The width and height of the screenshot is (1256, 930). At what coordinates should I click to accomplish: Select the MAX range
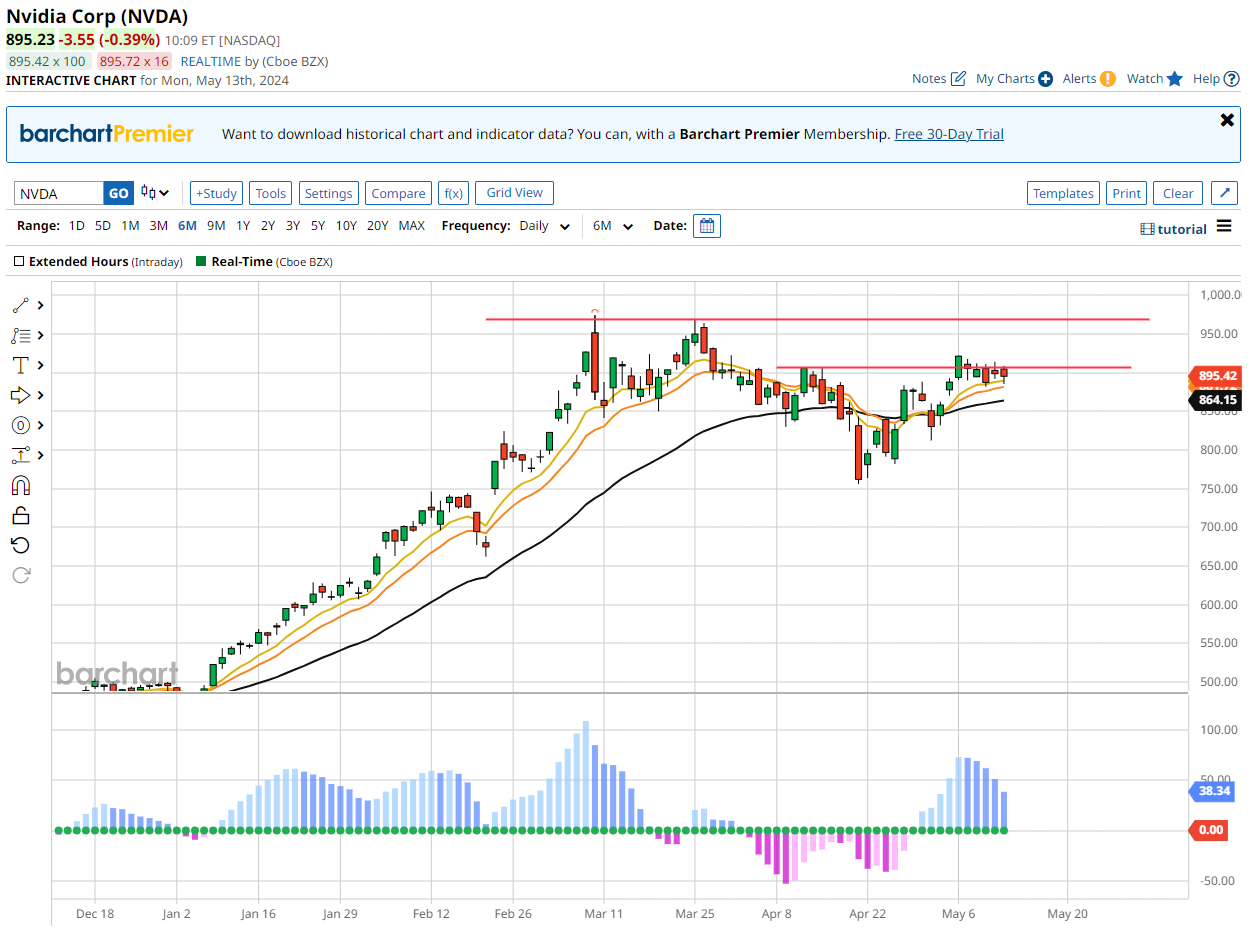click(411, 226)
